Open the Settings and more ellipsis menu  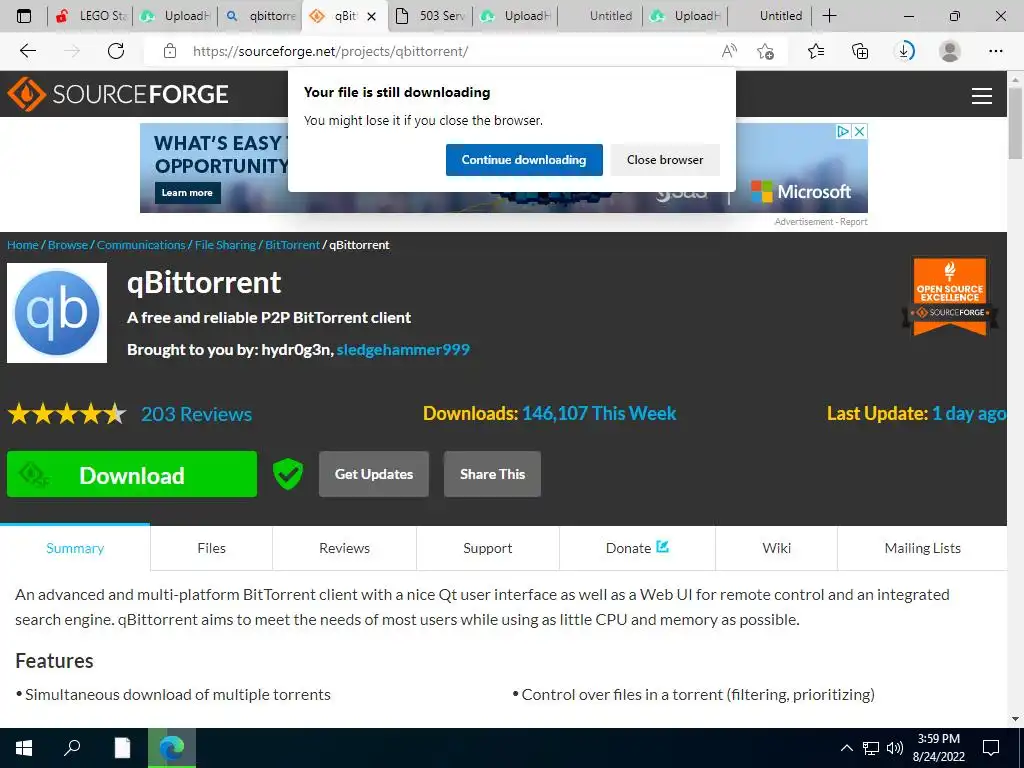pos(995,51)
